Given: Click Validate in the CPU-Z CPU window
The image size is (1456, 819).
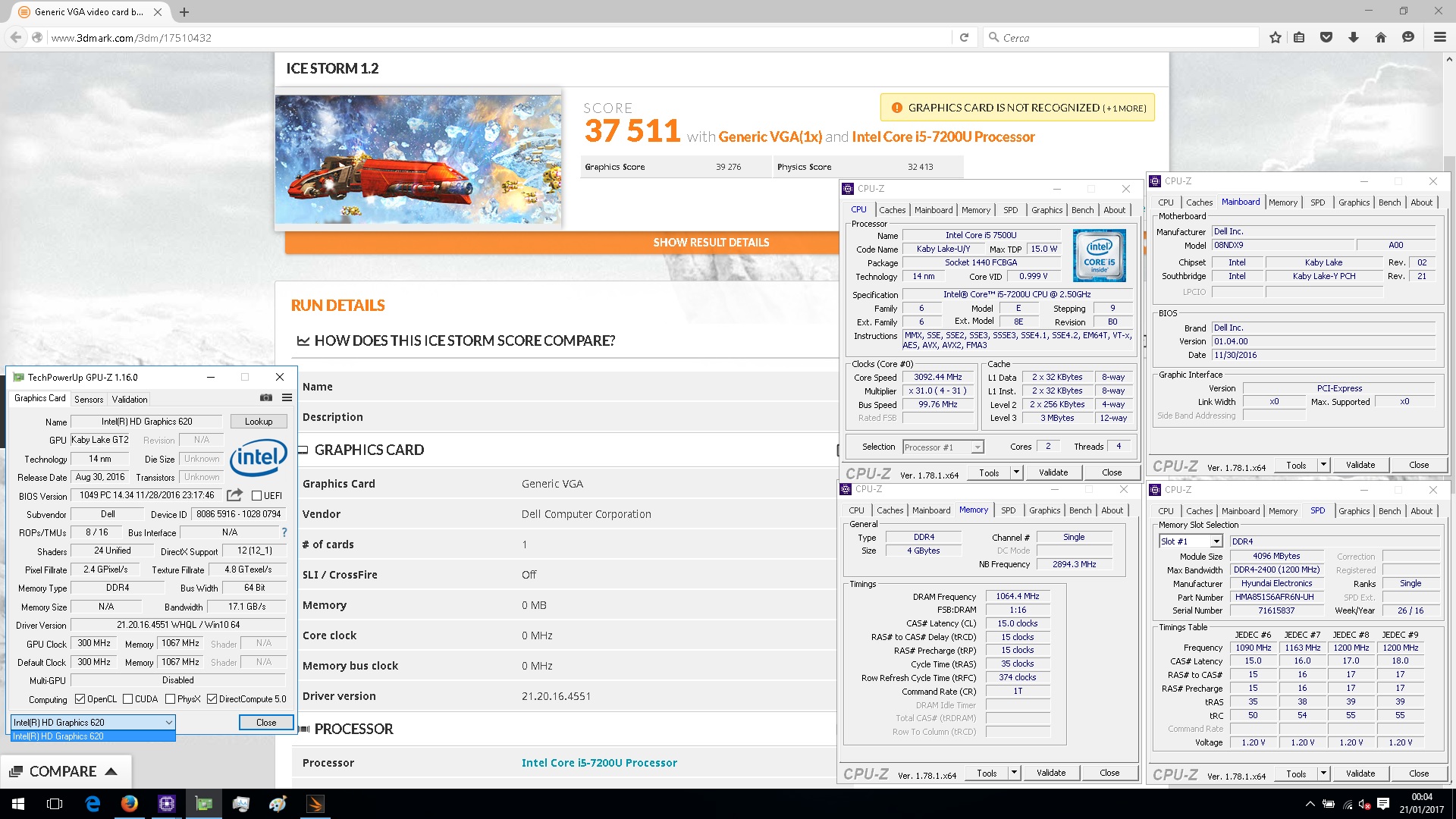Looking at the screenshot, I should tap(1053, 472).
